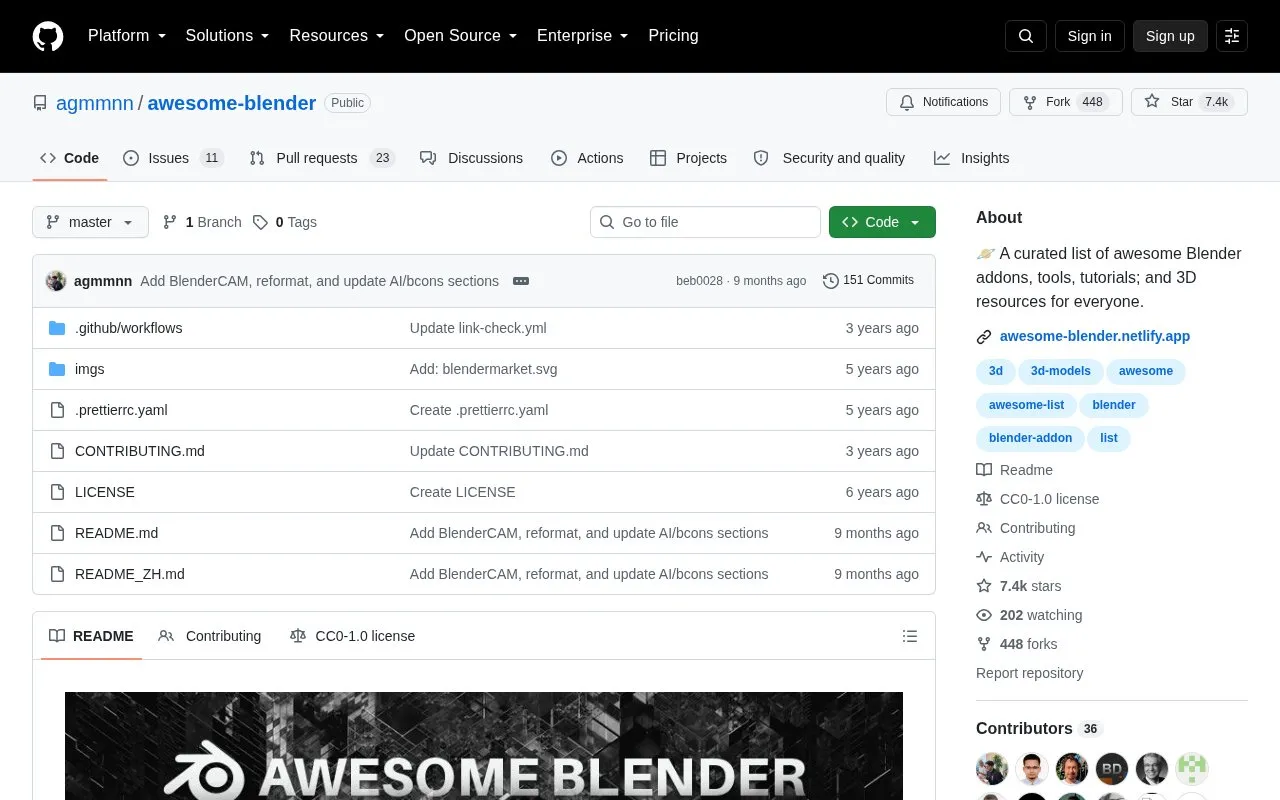Viewport: 1280px width, 800px height.
Task: Open the Pull requests tab
Action: [x=322, y=158]
